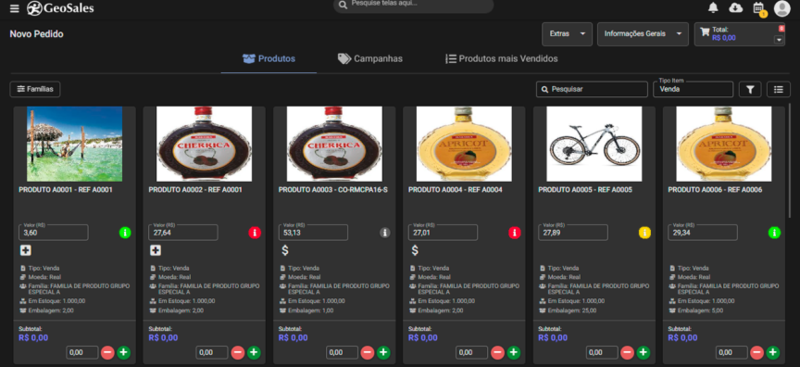Click yellow info icon on PRODUTO A0005
The image size is (800, 367).
(644, 233)
